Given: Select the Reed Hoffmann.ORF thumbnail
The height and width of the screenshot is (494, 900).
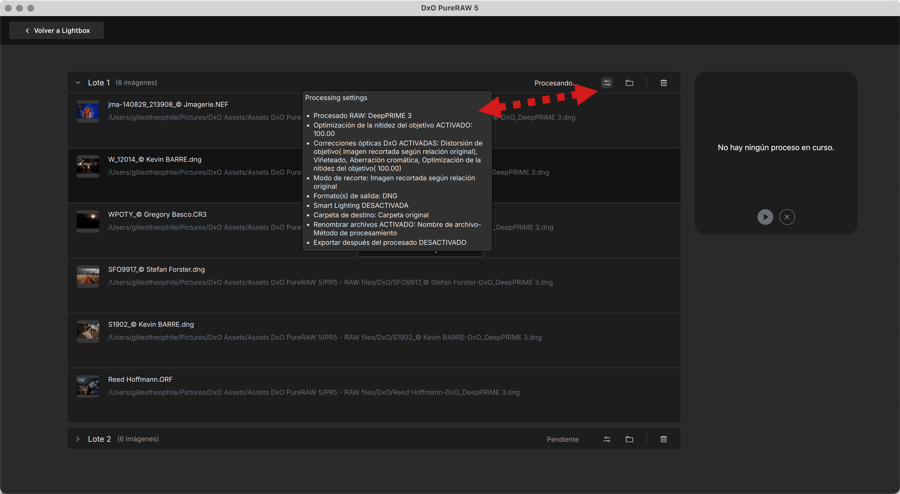Looking at the screenshot, I should point(88,386).
